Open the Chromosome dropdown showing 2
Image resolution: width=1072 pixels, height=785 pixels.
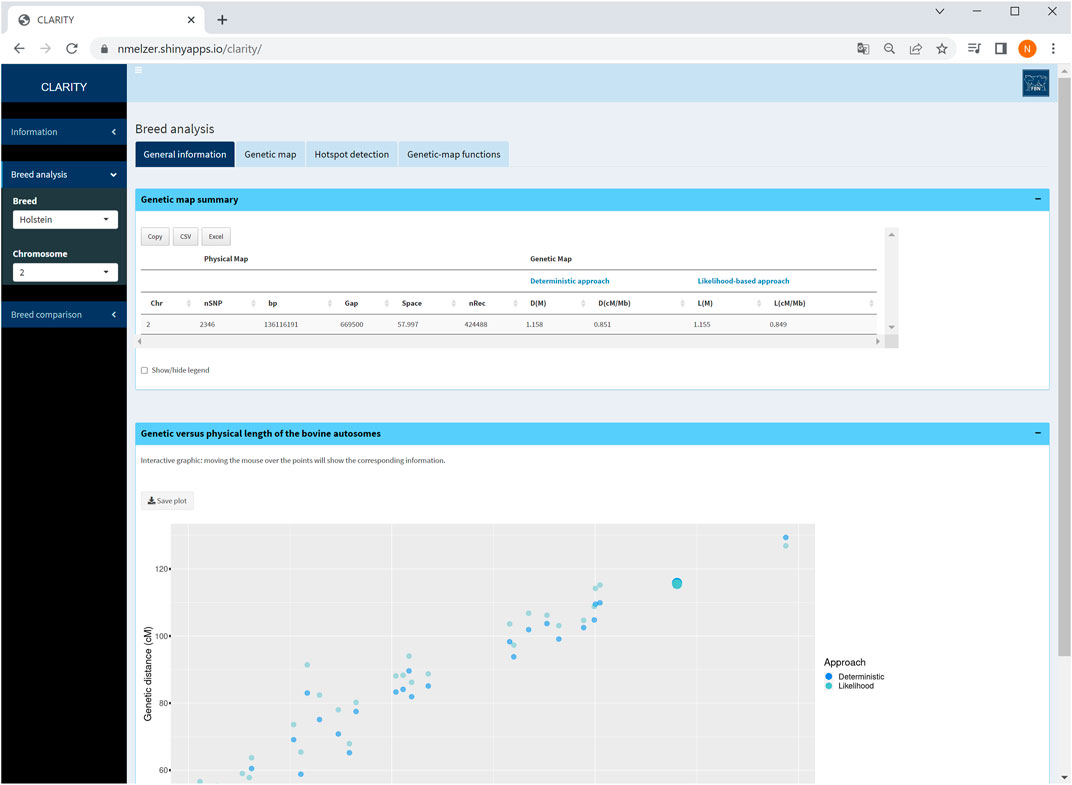(65, 272)
